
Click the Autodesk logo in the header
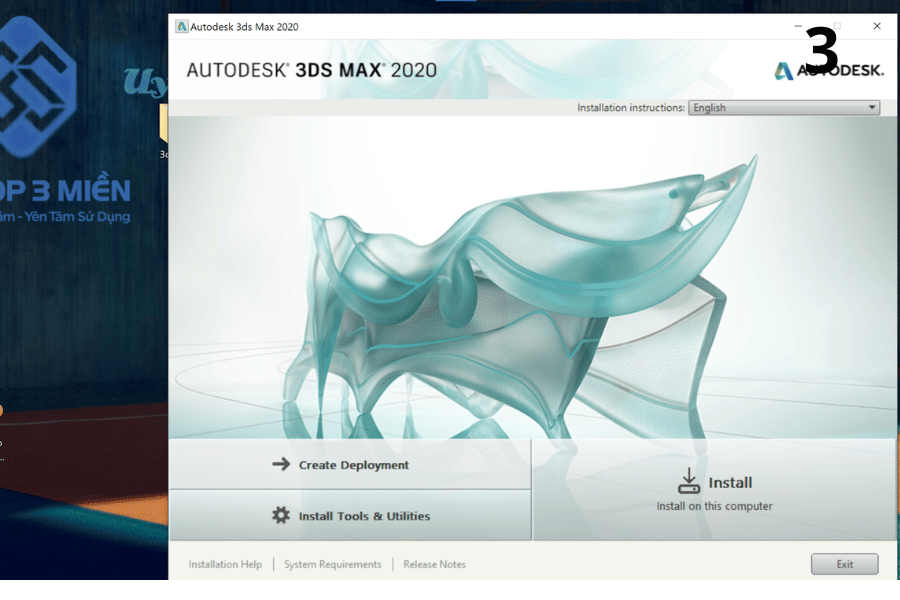(783, 70)
